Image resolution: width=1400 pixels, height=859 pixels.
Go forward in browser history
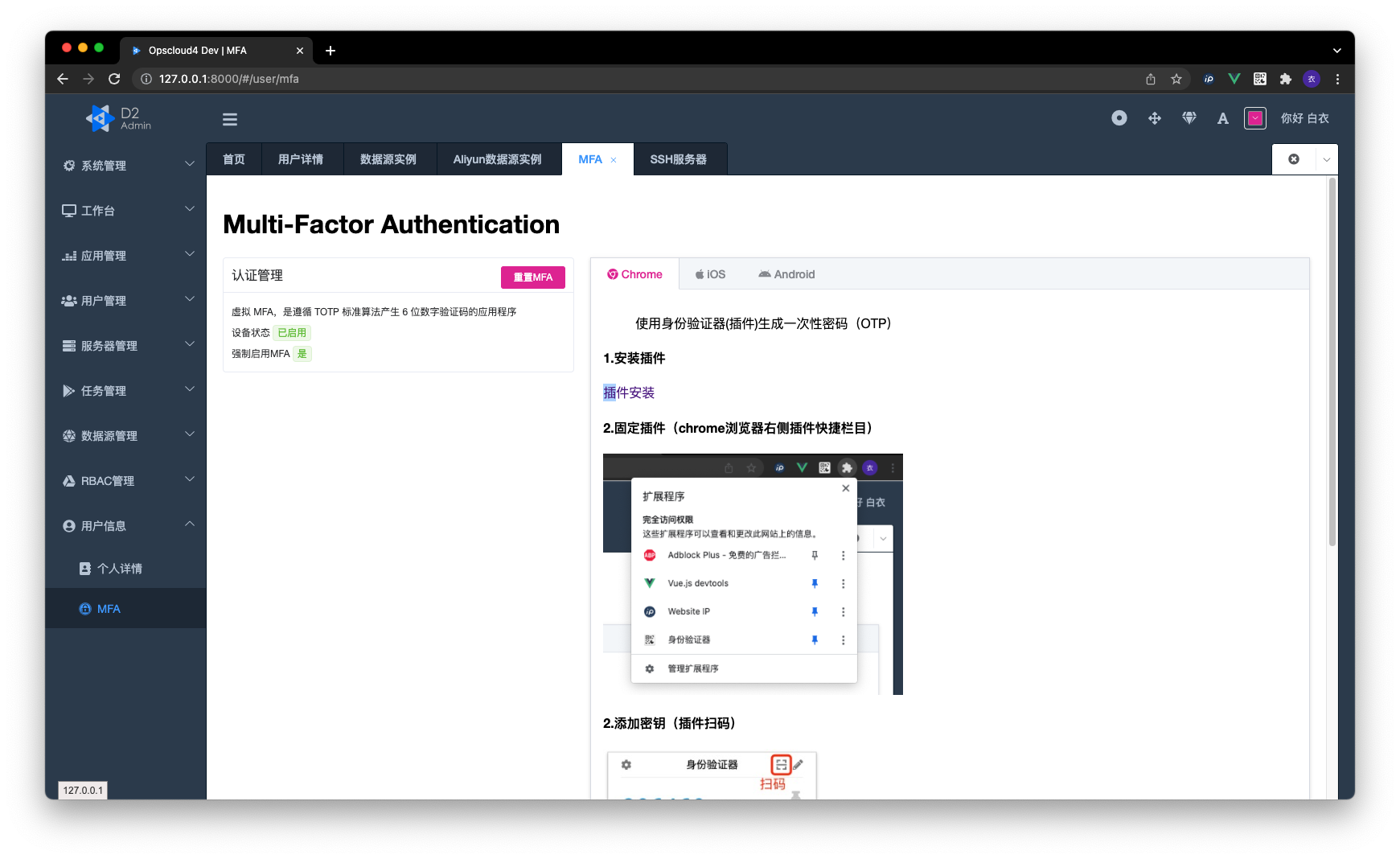[x=88, y=79]
